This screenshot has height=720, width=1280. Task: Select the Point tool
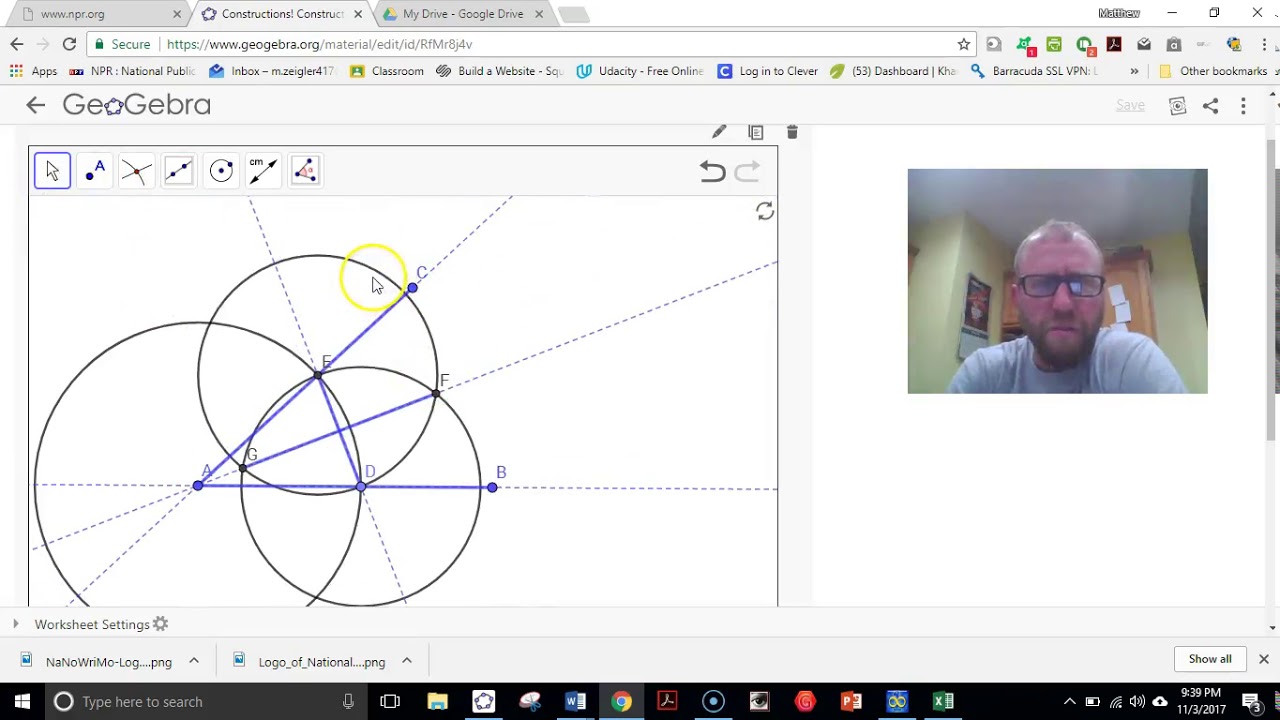(x=95, y=170)
